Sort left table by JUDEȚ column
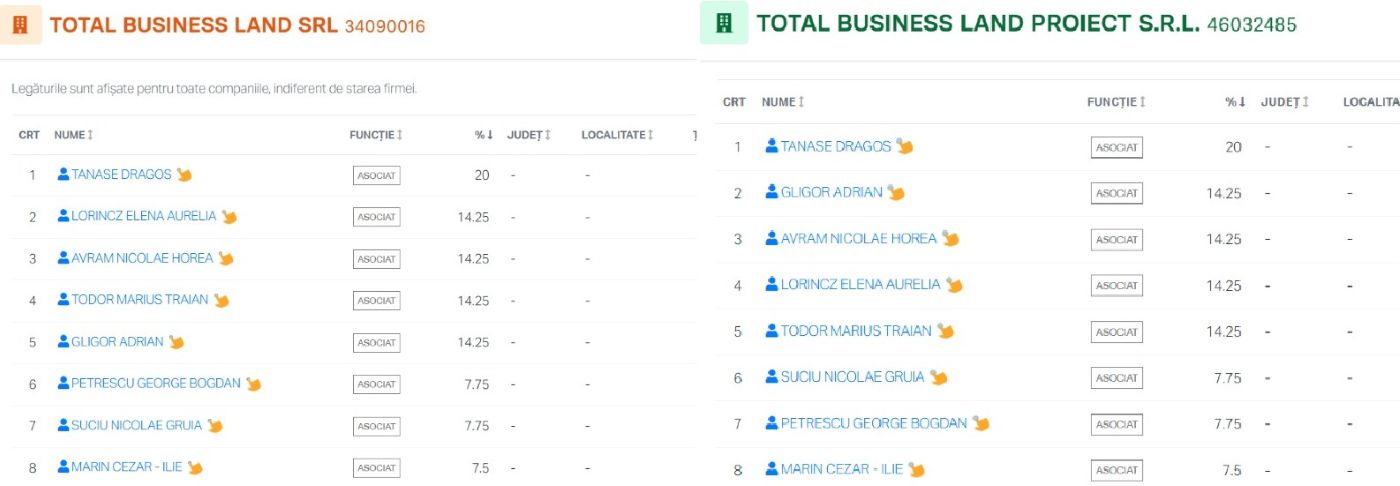 click(x=529, y=135)
